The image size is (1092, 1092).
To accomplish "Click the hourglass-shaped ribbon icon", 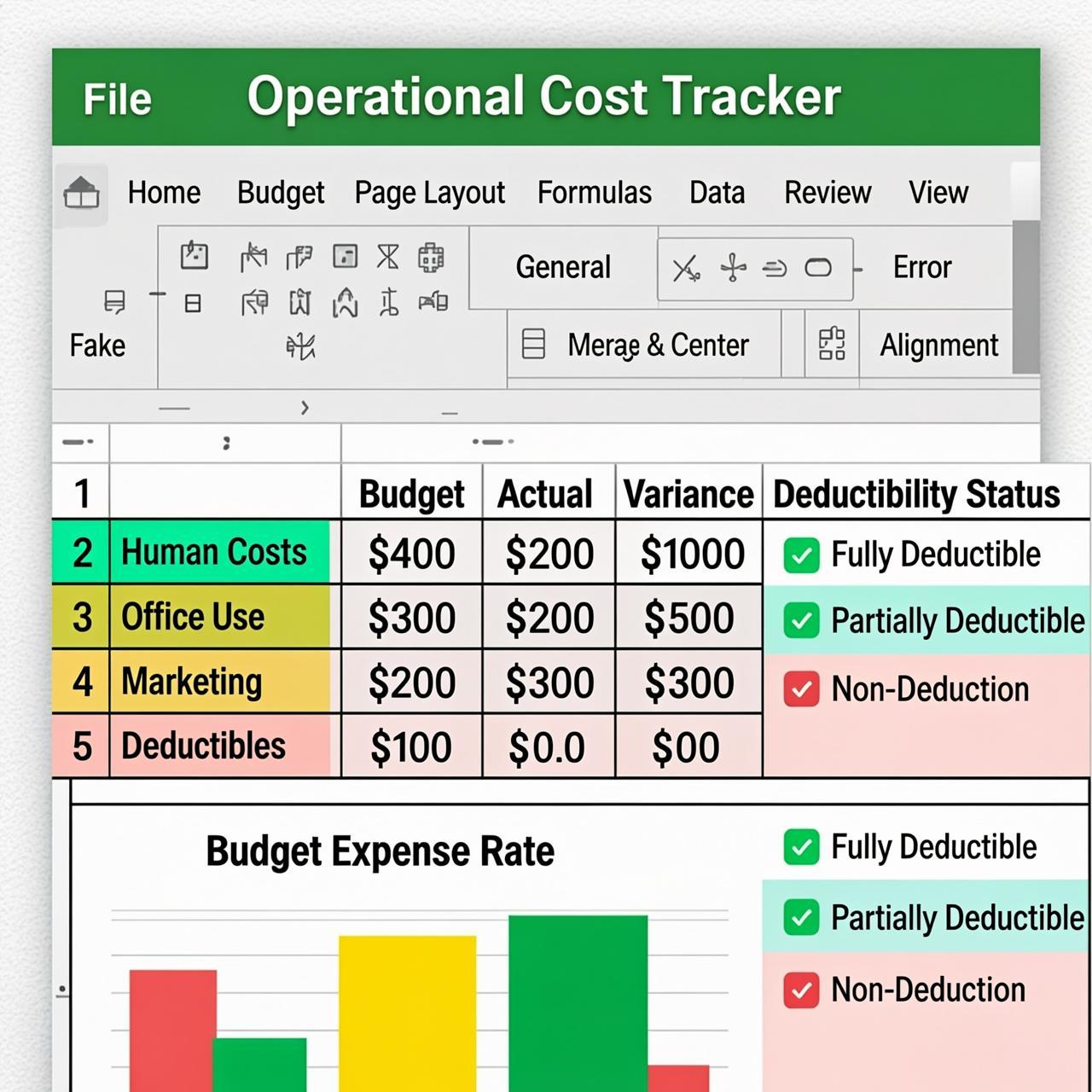I will pos(388,256).
